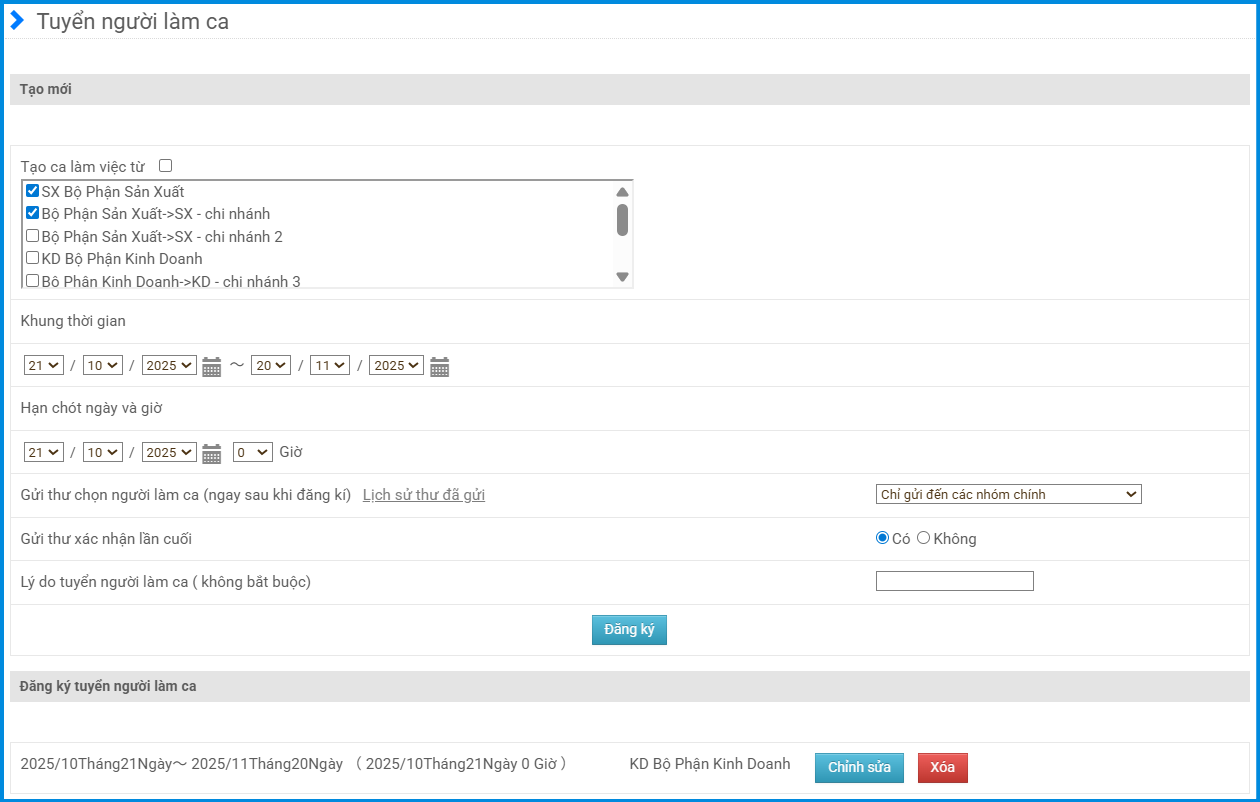Check "Bộ Phận Sản Xuất->SX - chi nhánh 2"
This screenshot has height=802, width=1260.
[33, 236]
